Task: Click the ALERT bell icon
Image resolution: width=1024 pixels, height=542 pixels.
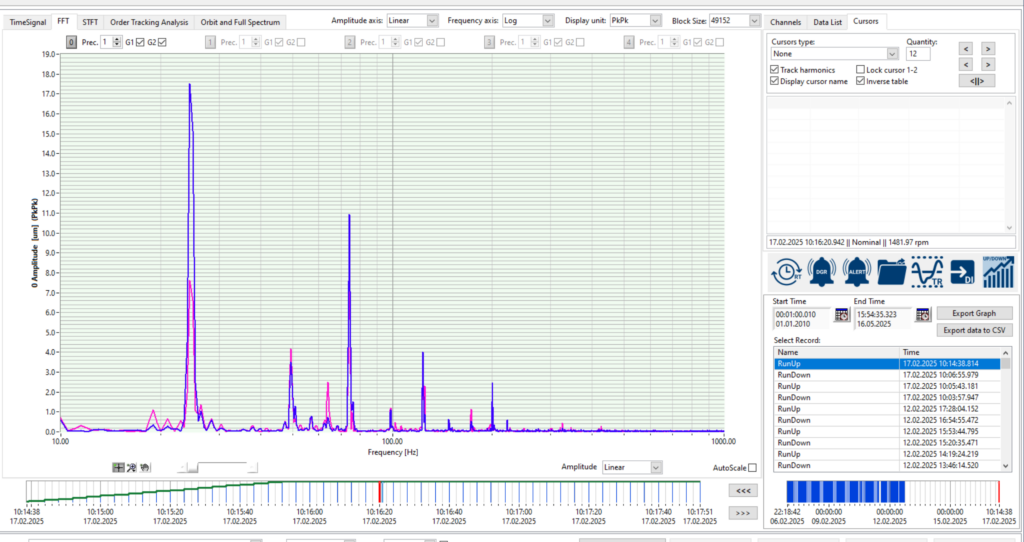Action: point(857,272)
